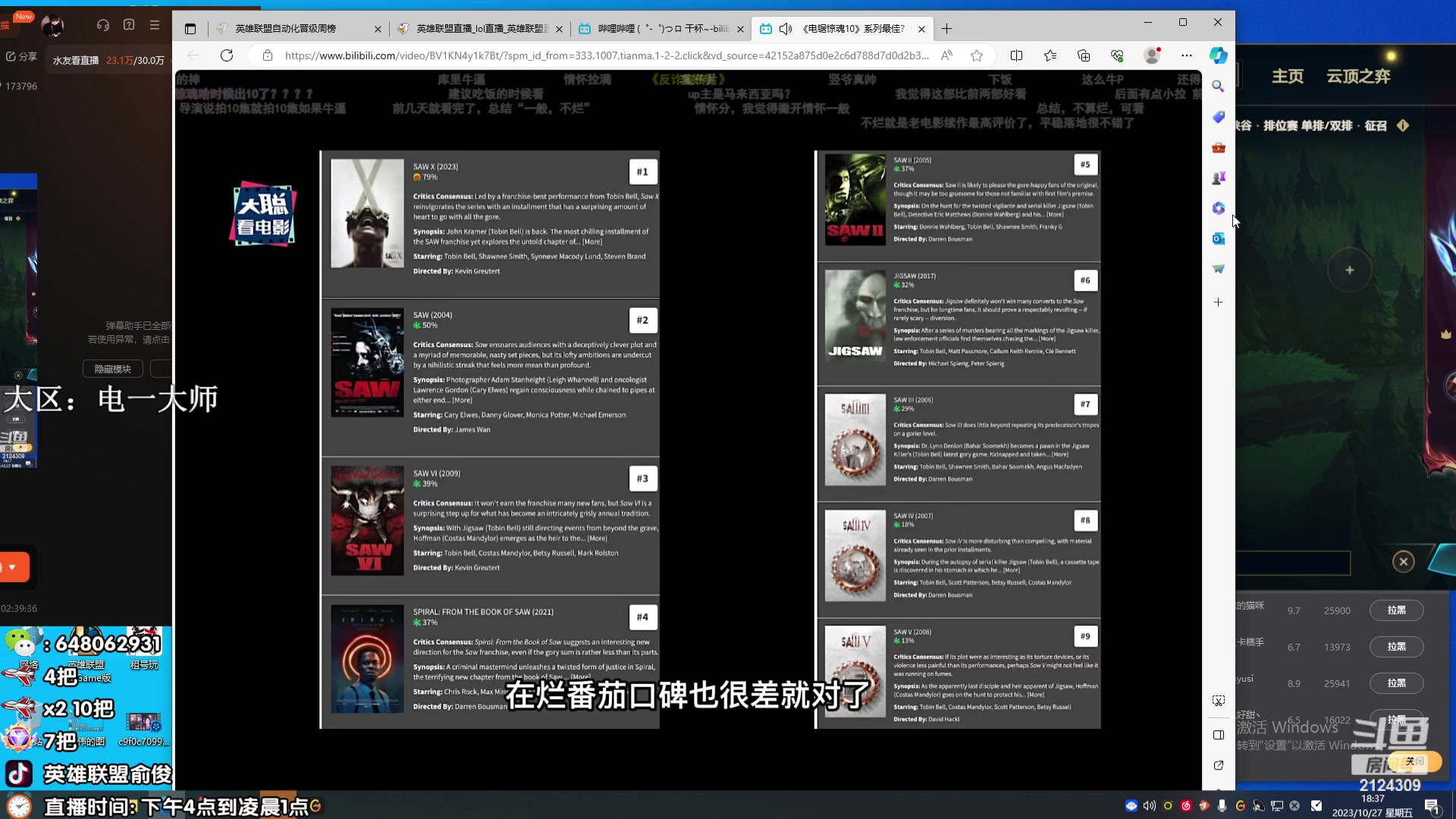Screen dimensions: 1456x819
Task: Open the split screen icon in Edge toolbar
Action: [1017, 55]
